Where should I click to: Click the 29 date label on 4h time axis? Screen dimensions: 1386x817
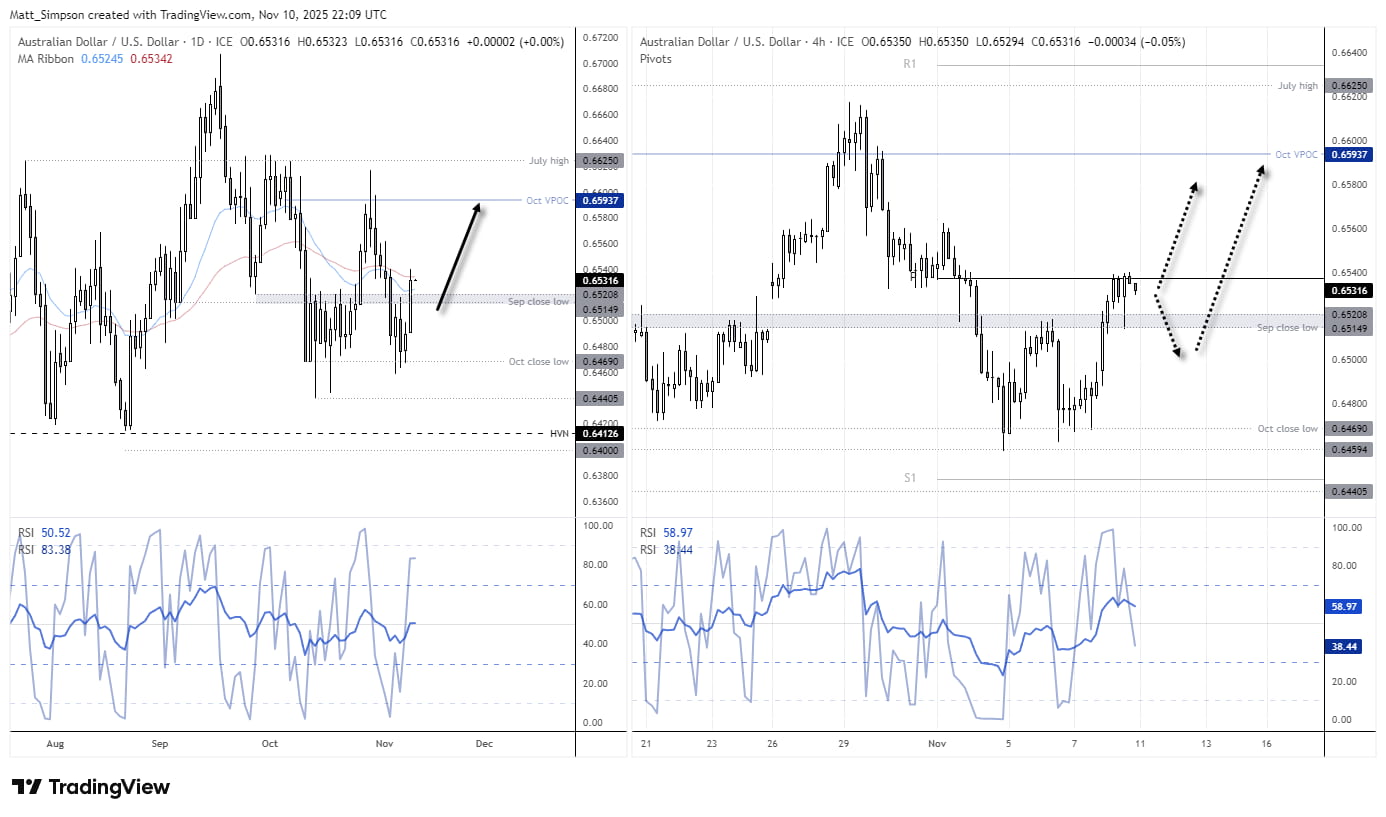point(844,744)
